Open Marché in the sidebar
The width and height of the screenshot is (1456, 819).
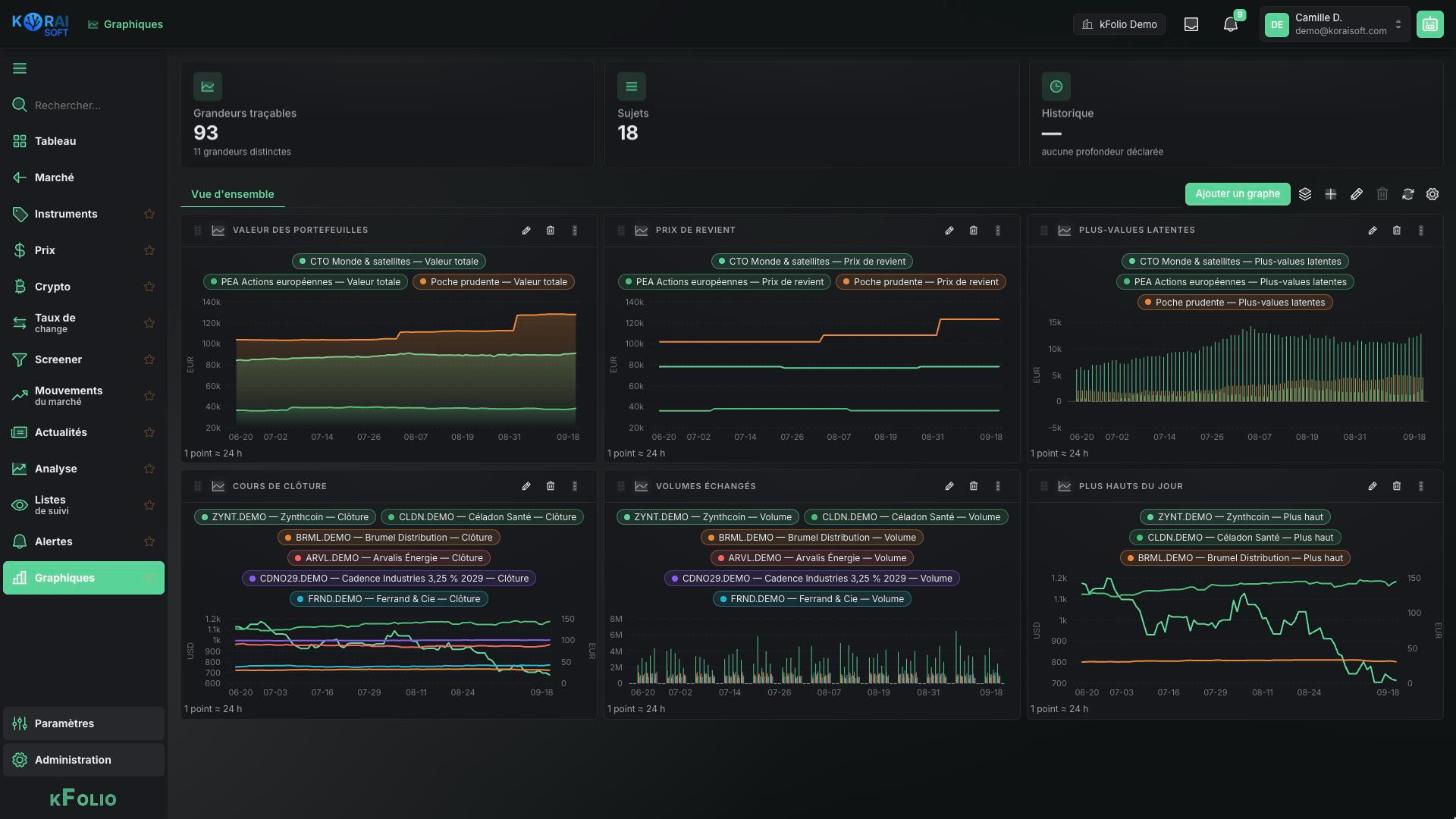click(84, 178)
